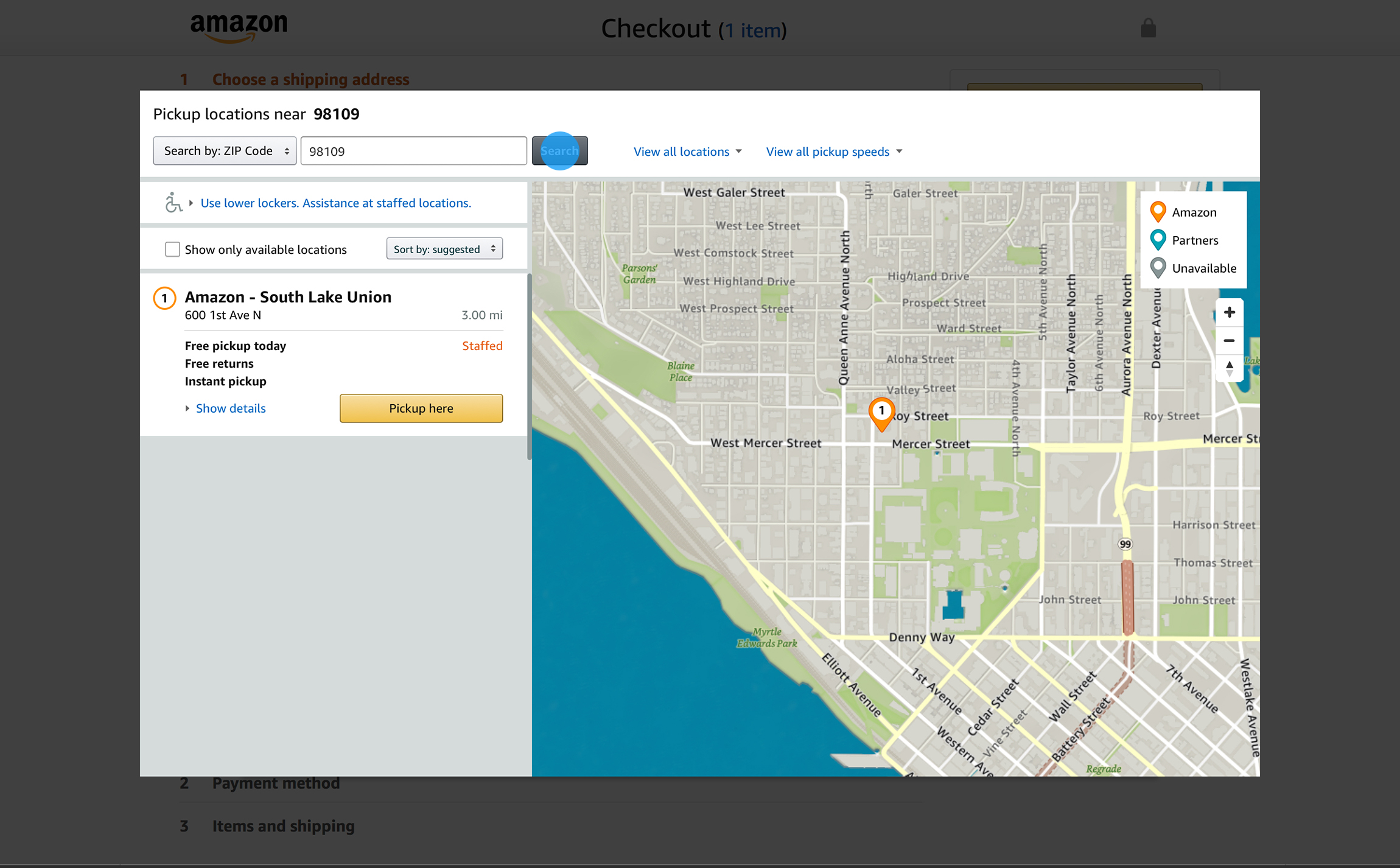Click the Amazon logo in header
This screenshot has width=1400, height=868.
pyautogui.click(x=239, y=27)
